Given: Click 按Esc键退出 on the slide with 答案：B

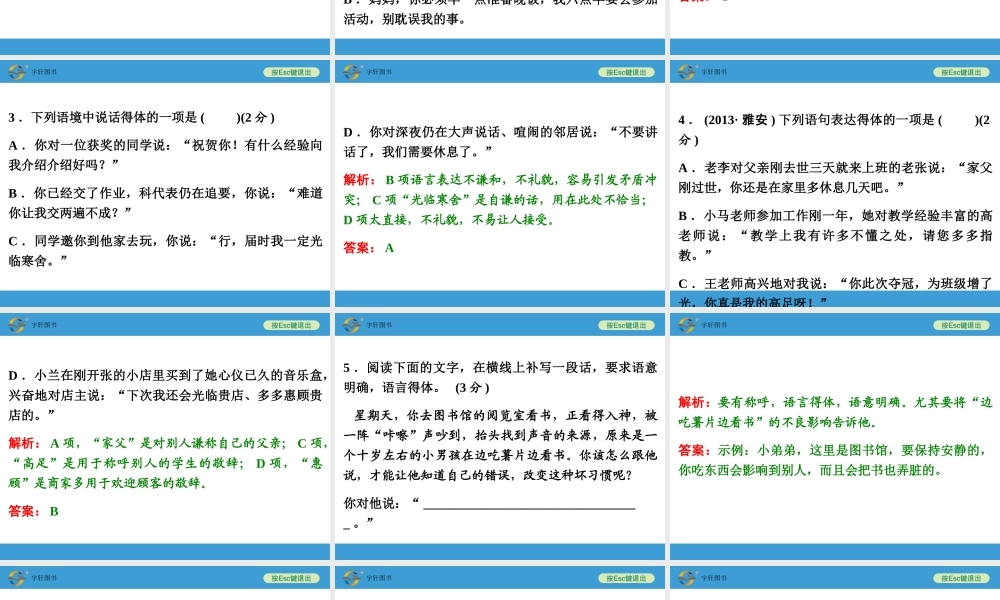Looking at the screenshot, I should [x=291, y=326].
